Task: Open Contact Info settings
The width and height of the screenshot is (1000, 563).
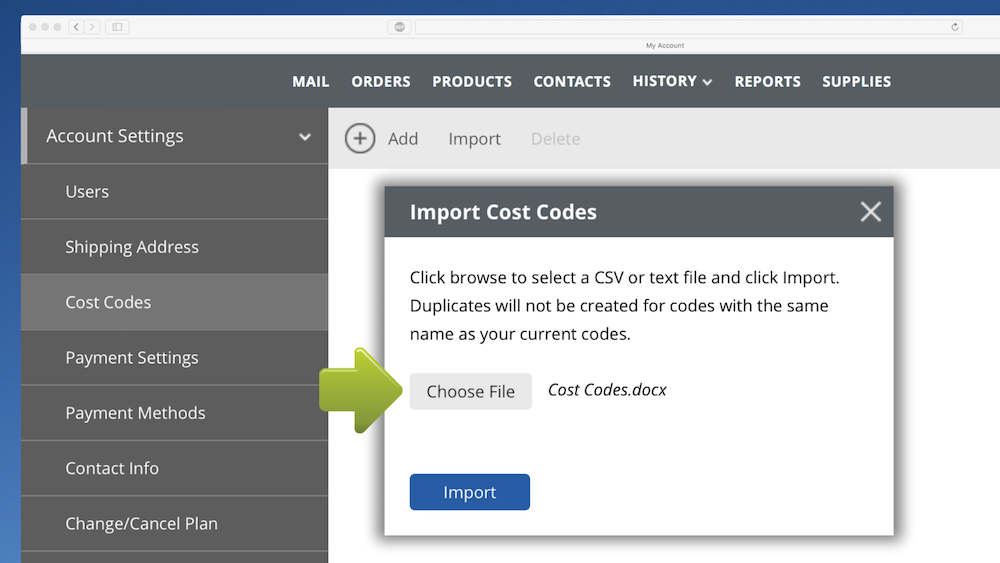Action: click(x=175, y=468)
